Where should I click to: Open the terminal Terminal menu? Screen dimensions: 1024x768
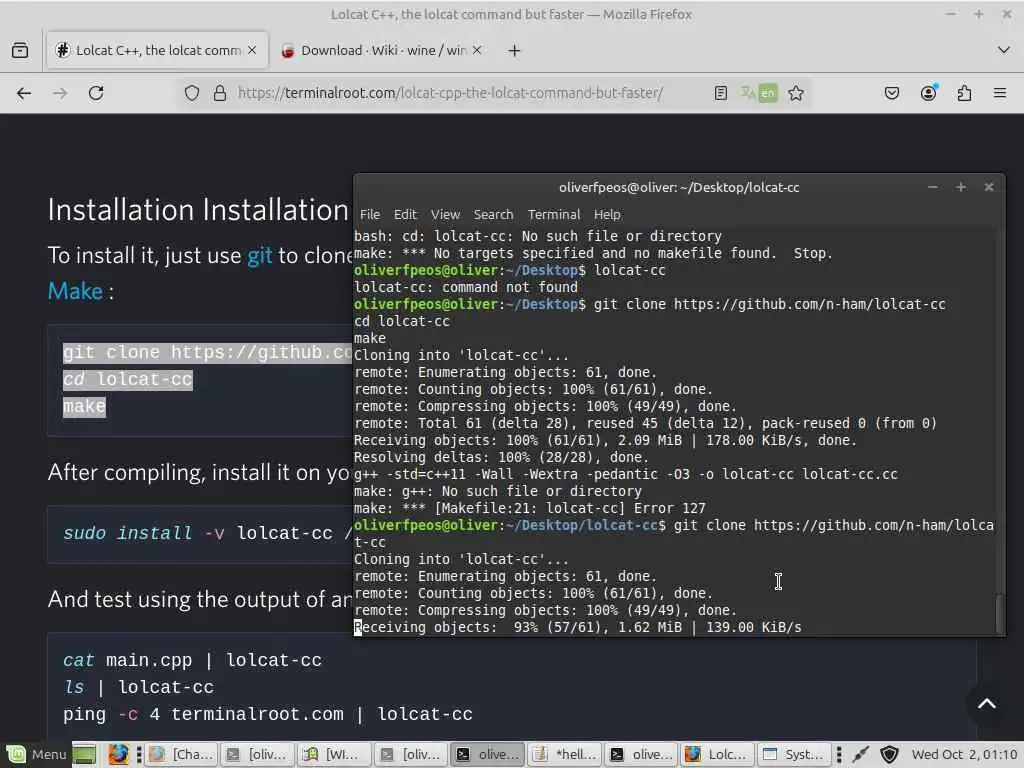tap(554, 215)
